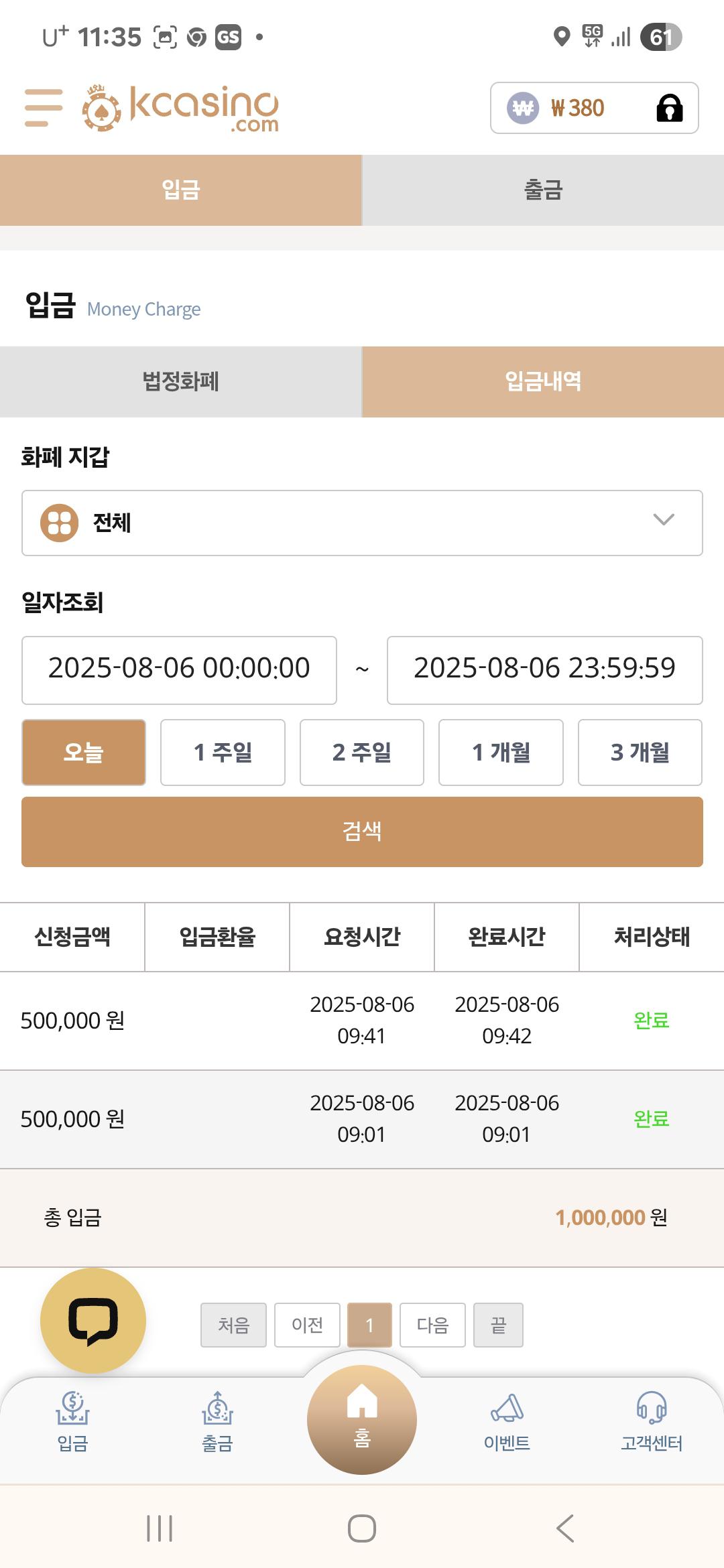Screen dimensions: 724x1568
Task: Select the 3 개월 date range
Action: pyautogui.click(x=640, y=753)
